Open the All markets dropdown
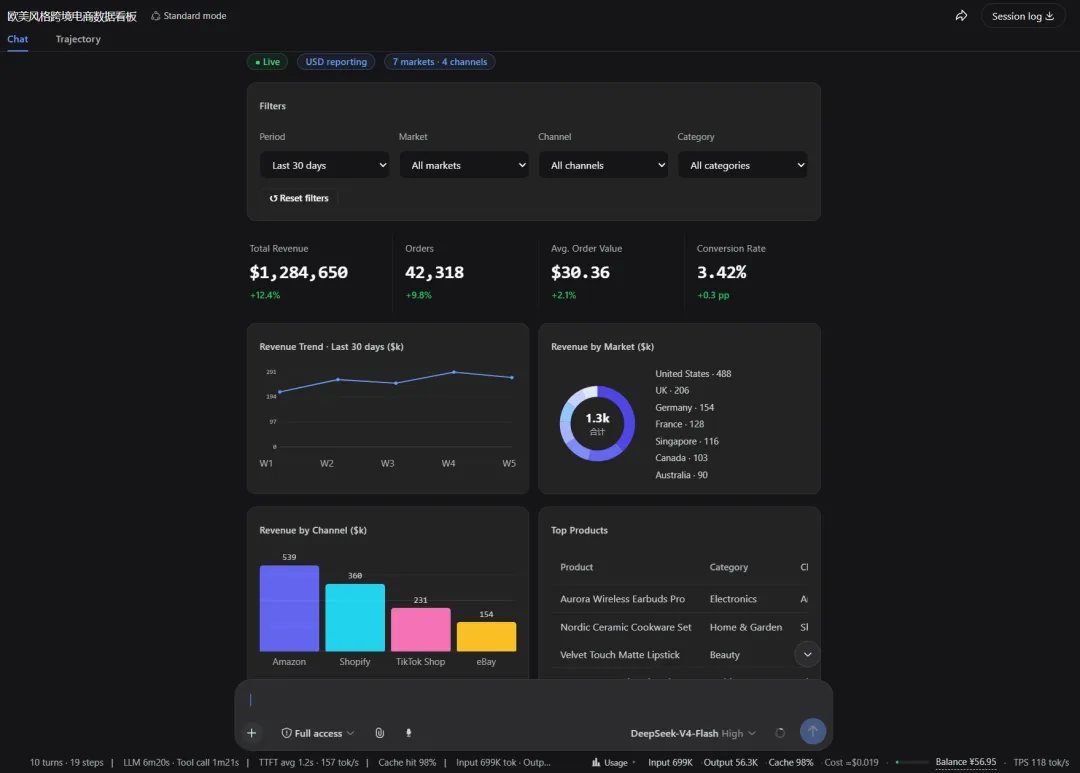 coord(464,165)
